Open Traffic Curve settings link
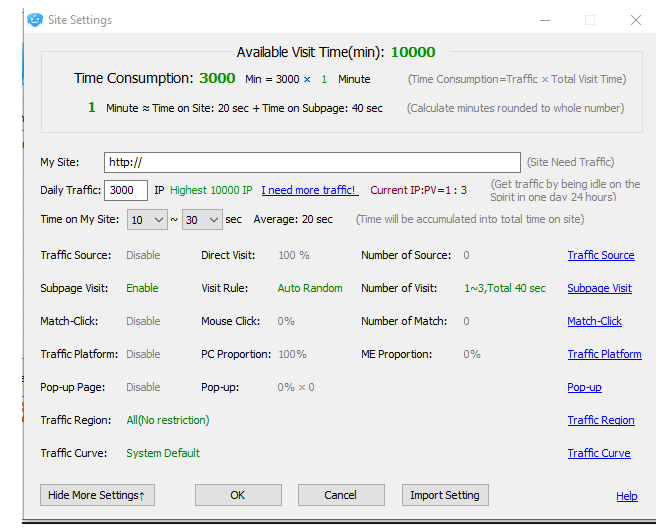Screen dimensions: 668x531 [x=599, y=453]
